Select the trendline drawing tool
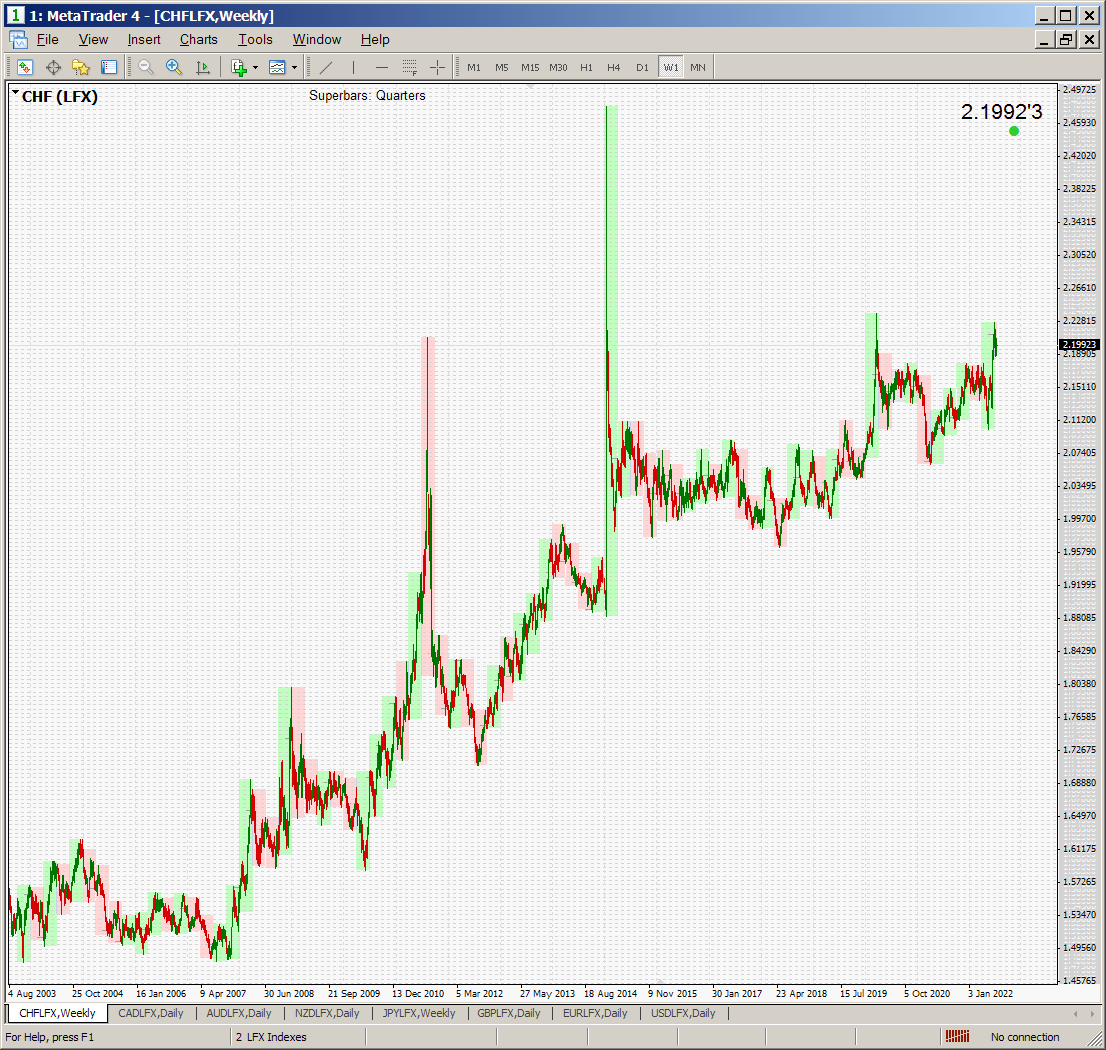This screenshot has height=1050, width=1106. tap(326, 67)
